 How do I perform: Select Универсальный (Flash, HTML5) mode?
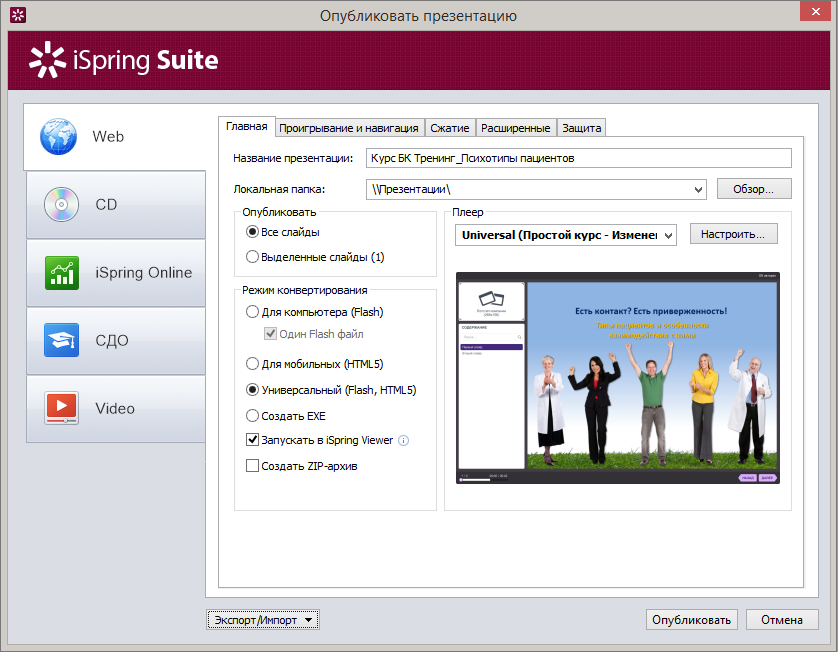click(252, 390)
